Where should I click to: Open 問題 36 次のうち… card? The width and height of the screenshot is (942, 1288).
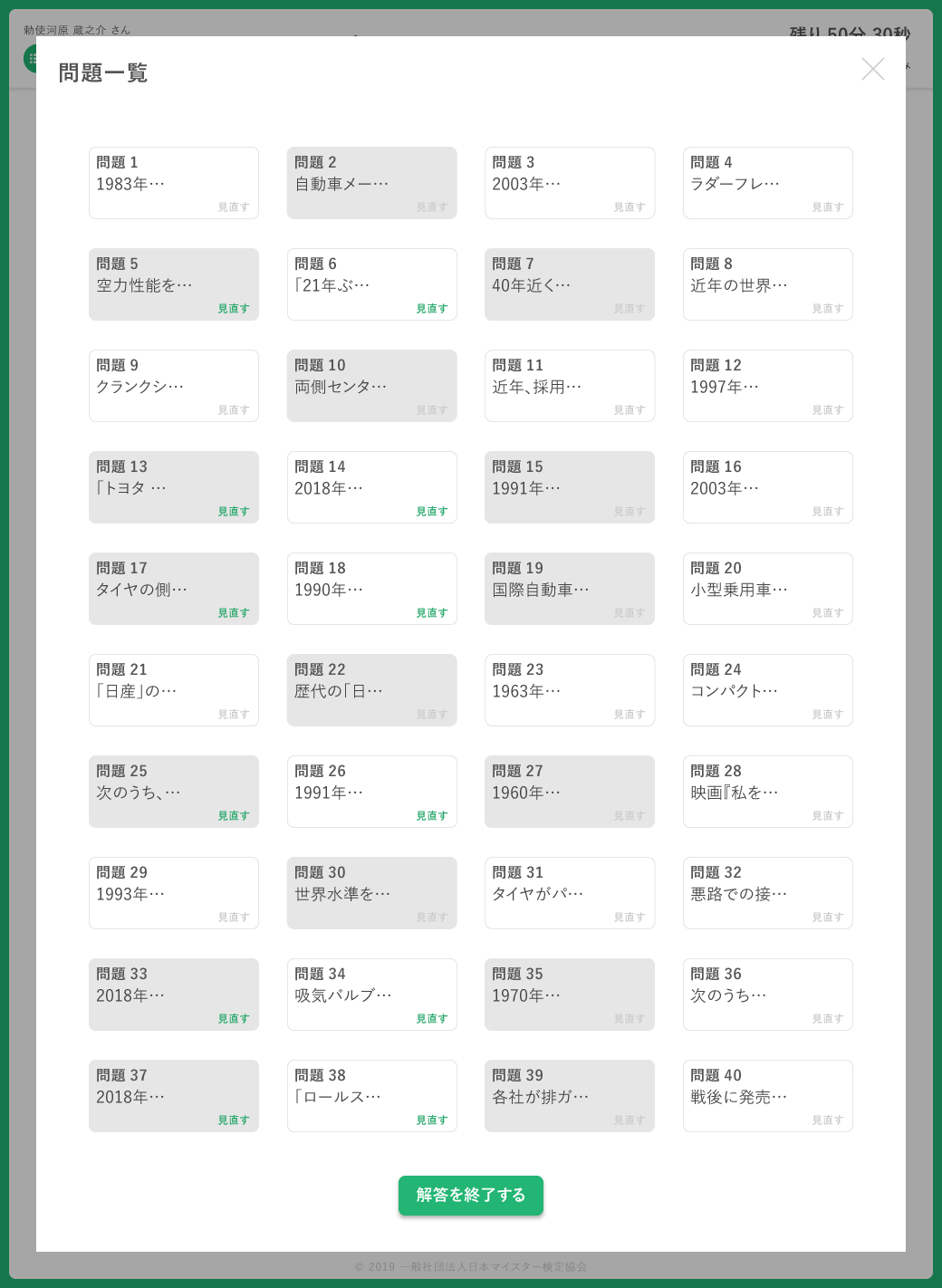[768, 995]
